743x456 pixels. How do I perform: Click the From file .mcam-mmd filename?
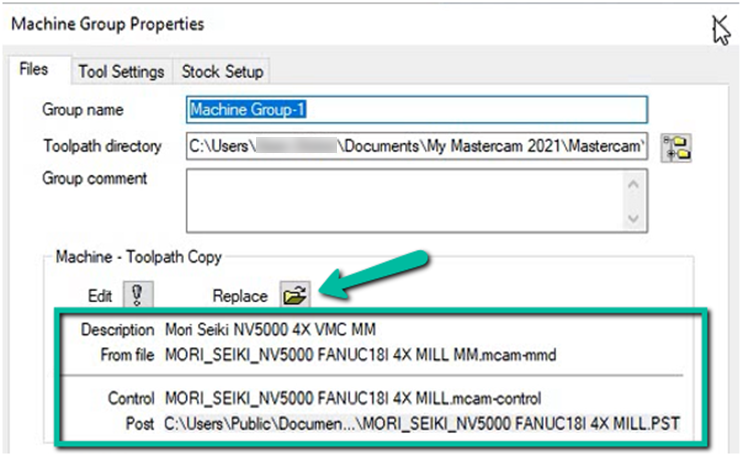(360, 355)
